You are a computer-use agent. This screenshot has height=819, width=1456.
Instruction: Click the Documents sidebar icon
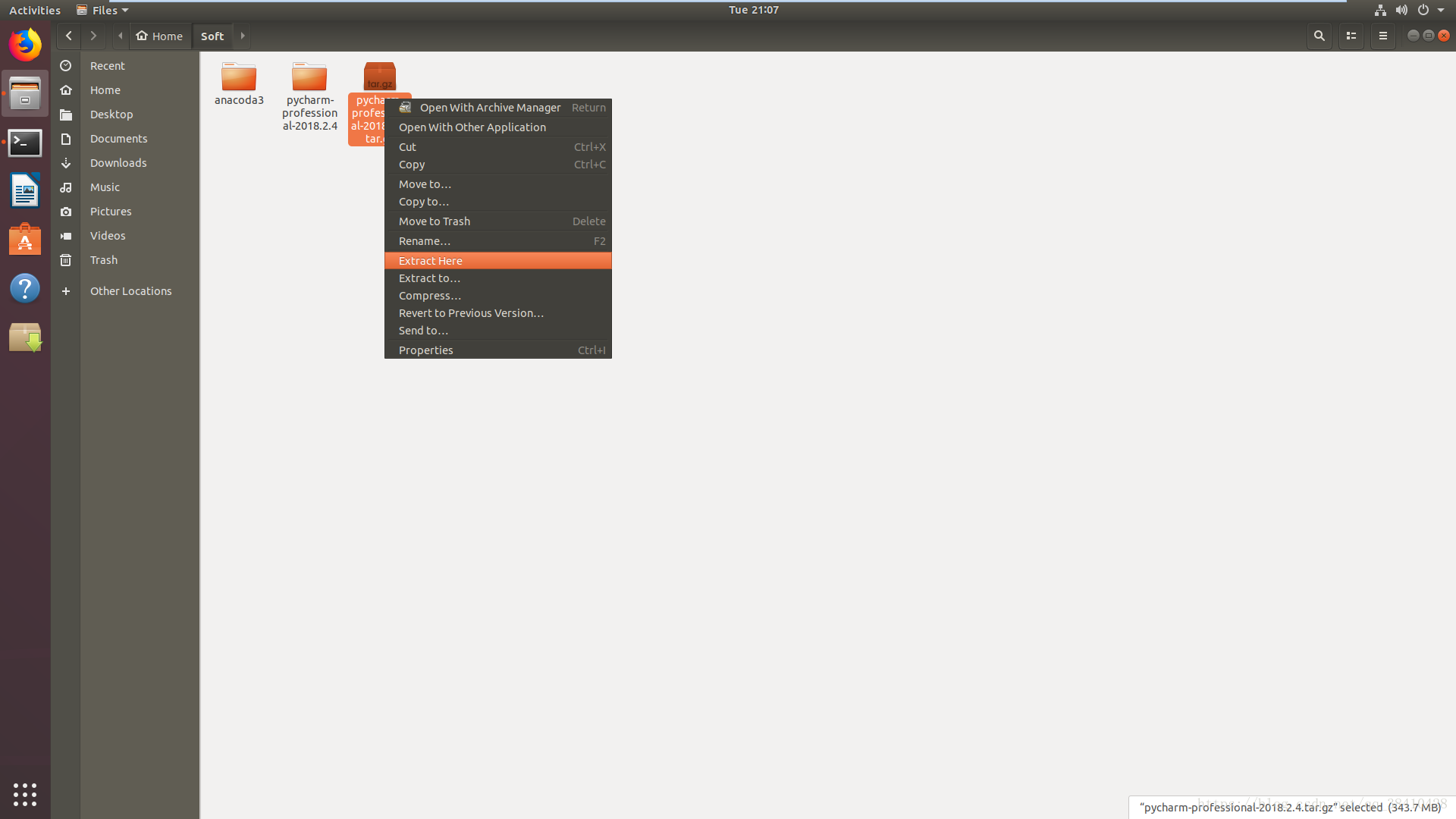point(65,138)
